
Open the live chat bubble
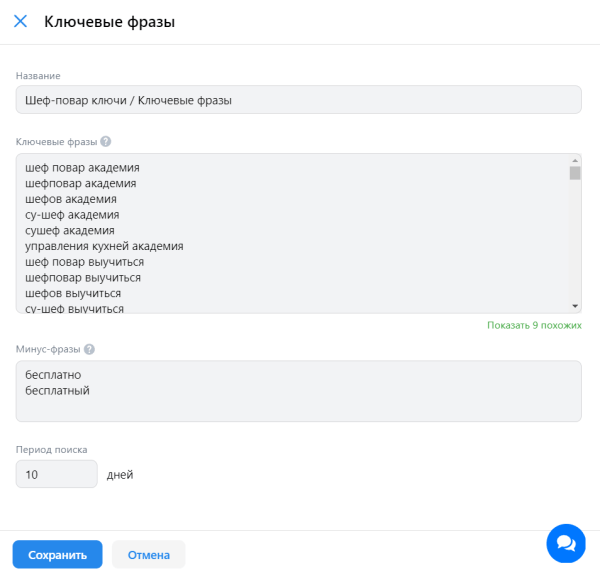(x=565, y=543)
